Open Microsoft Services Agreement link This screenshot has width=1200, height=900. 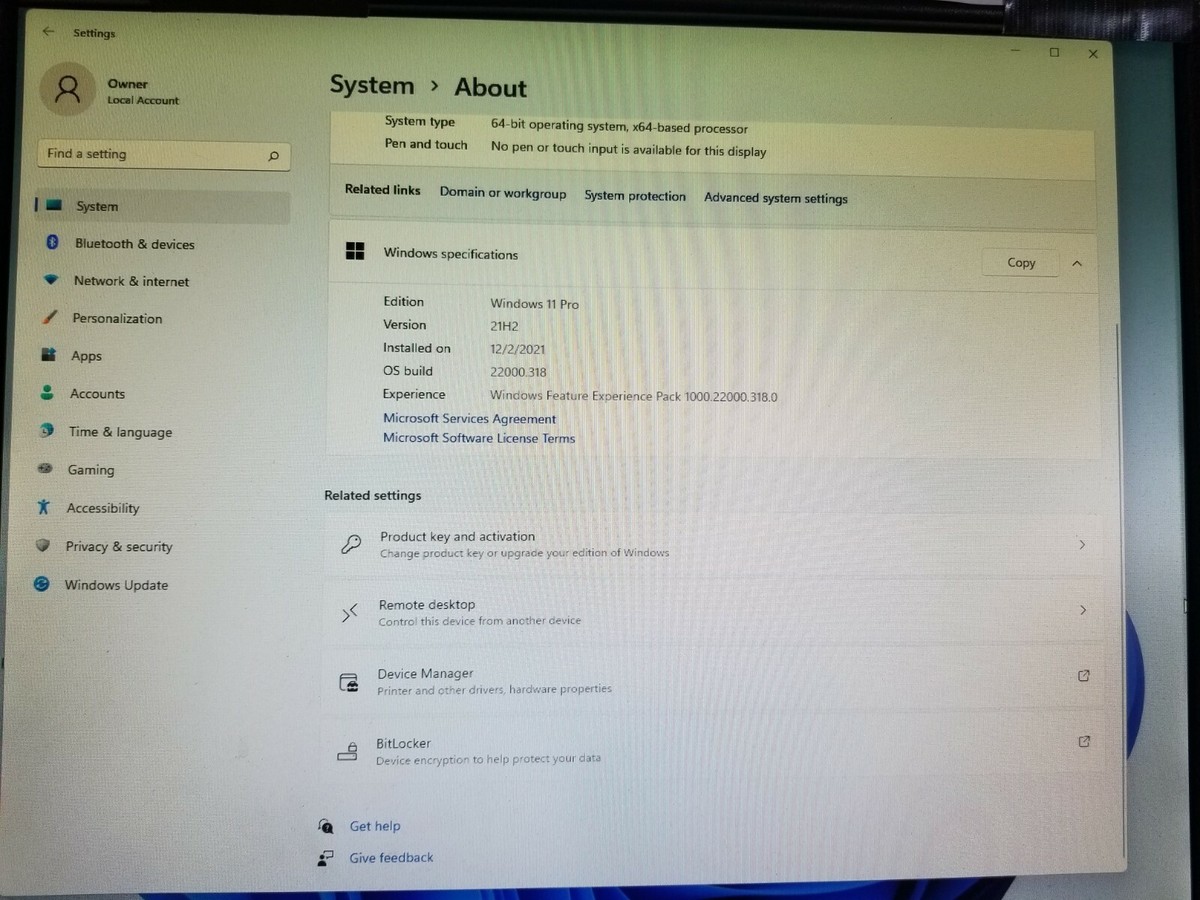click(469, 419)
